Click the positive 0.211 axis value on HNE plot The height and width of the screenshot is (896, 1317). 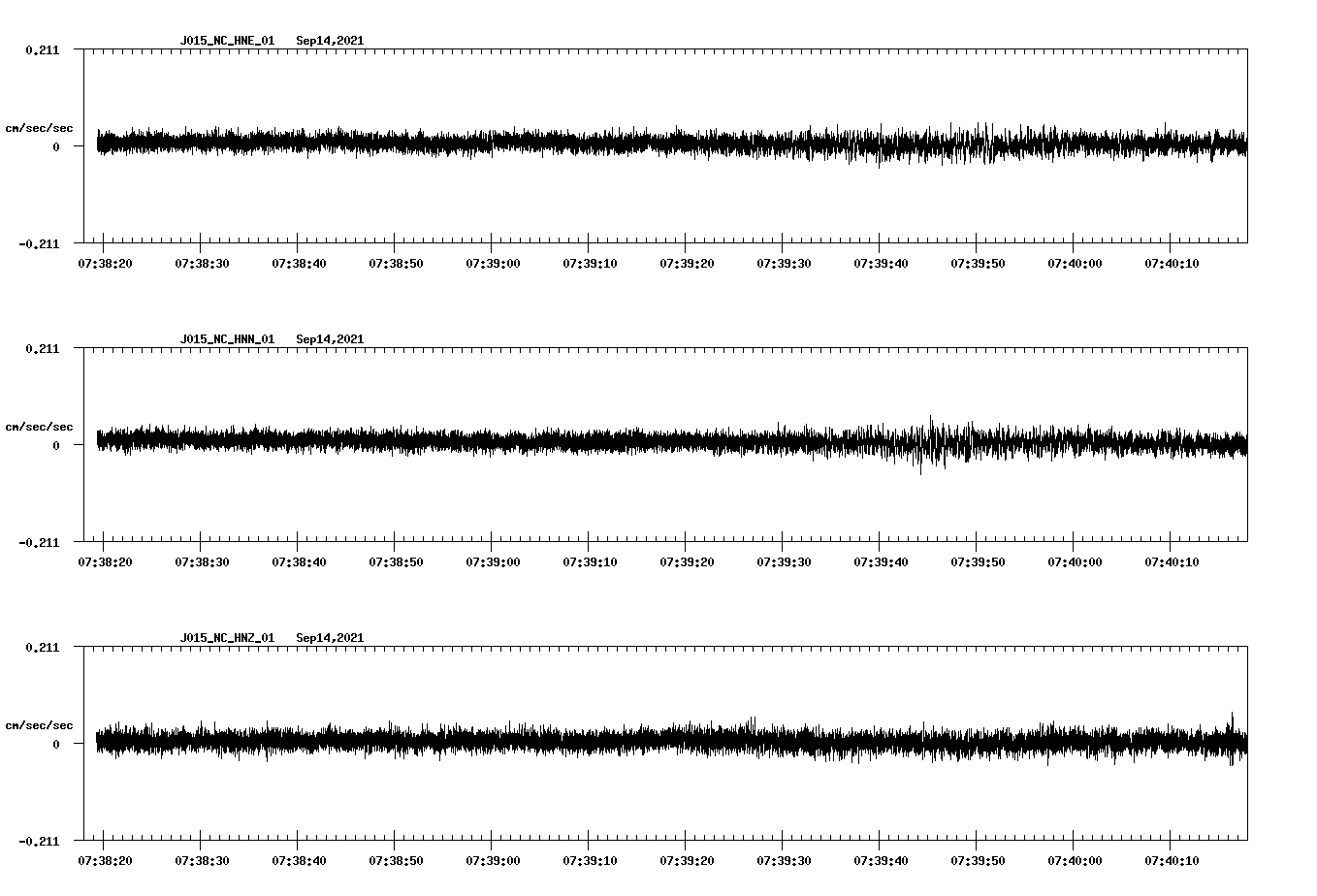(x=42, y=49)
